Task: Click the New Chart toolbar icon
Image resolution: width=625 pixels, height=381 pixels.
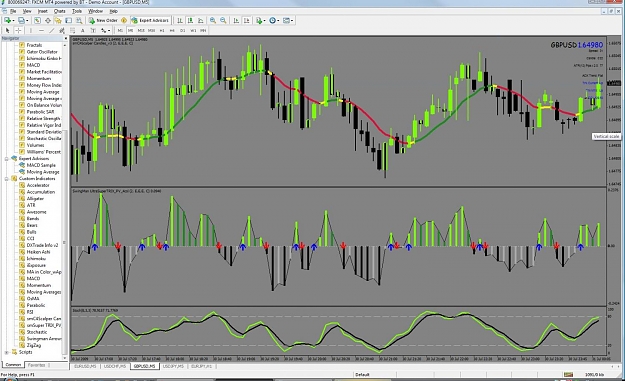Action: point(7,20)
